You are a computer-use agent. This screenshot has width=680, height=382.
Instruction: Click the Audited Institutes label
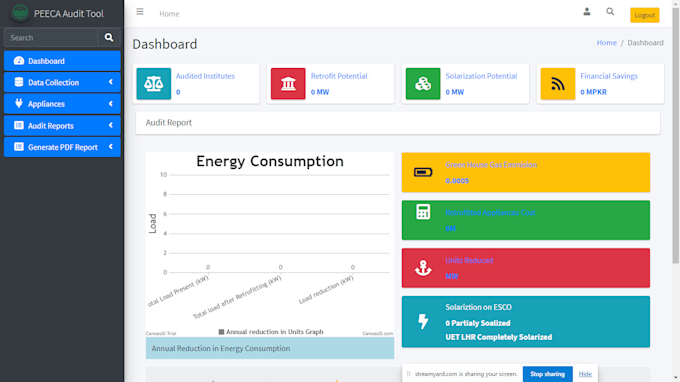coord(205,76)
